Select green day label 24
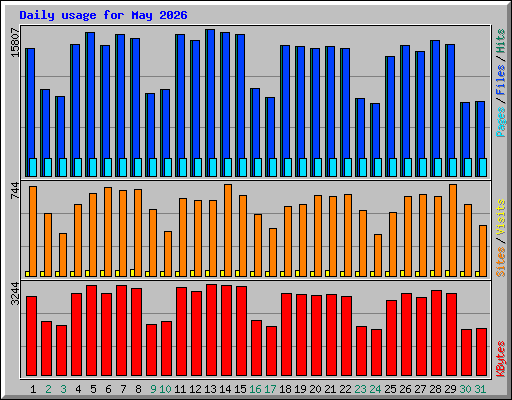 (x=375, y=389)
